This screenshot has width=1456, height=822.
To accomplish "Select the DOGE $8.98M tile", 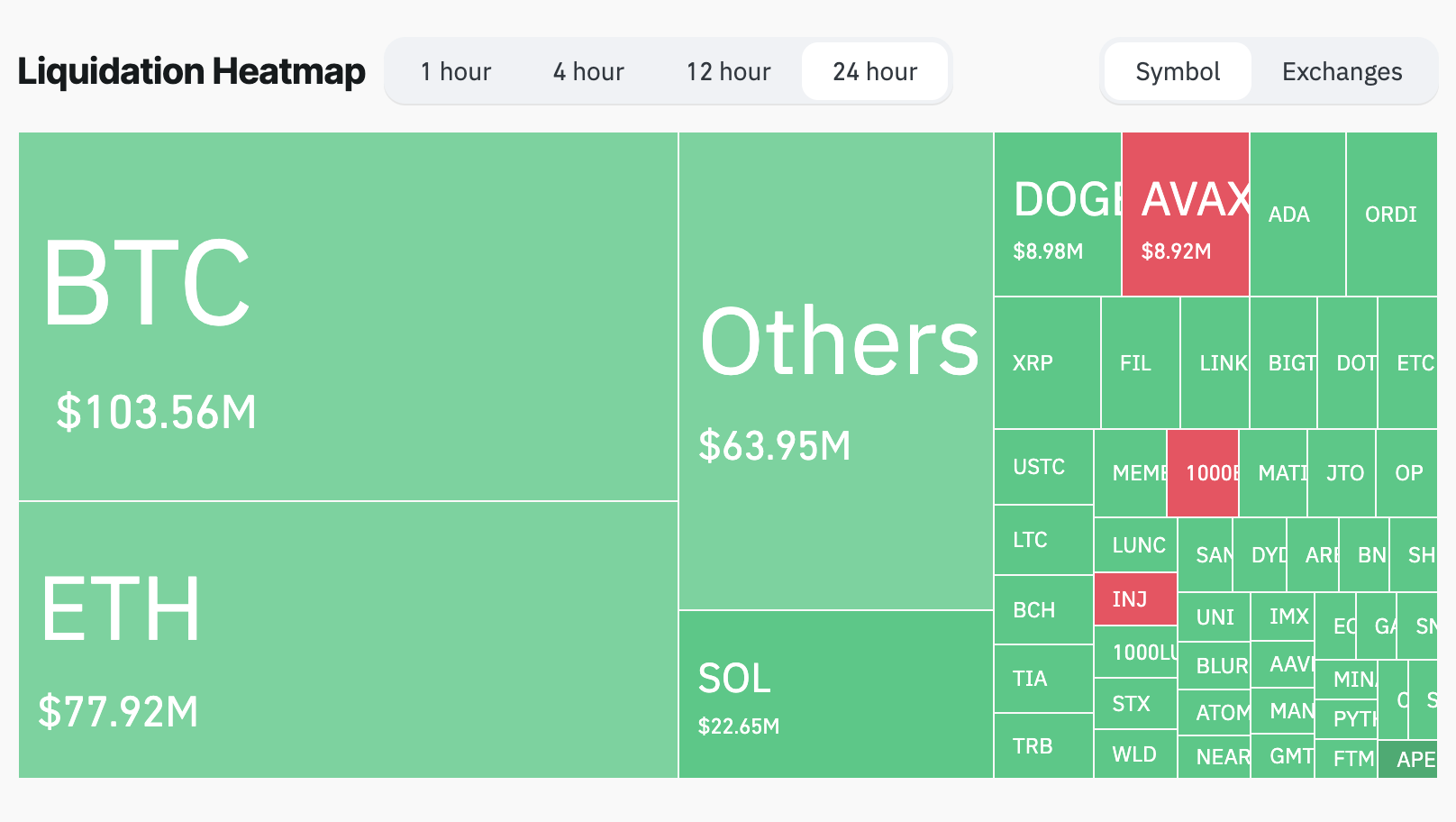I will pos(1058,215).
